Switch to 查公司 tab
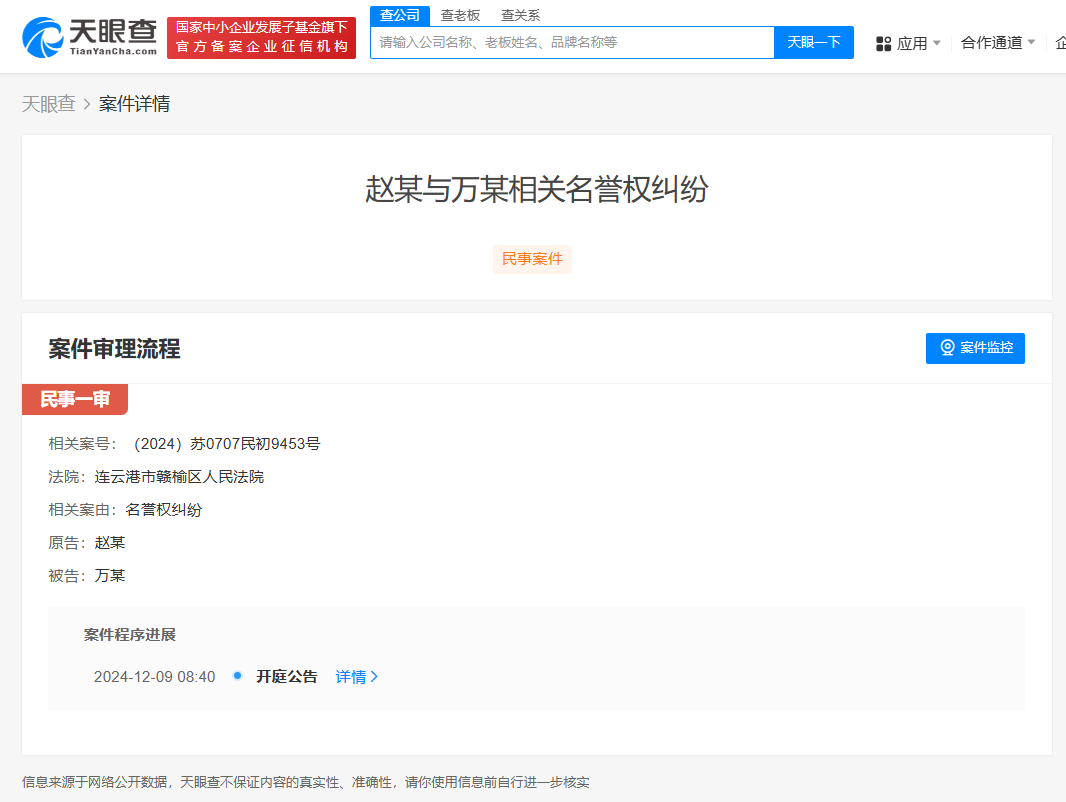1066x802 pixels. [400, 16]
